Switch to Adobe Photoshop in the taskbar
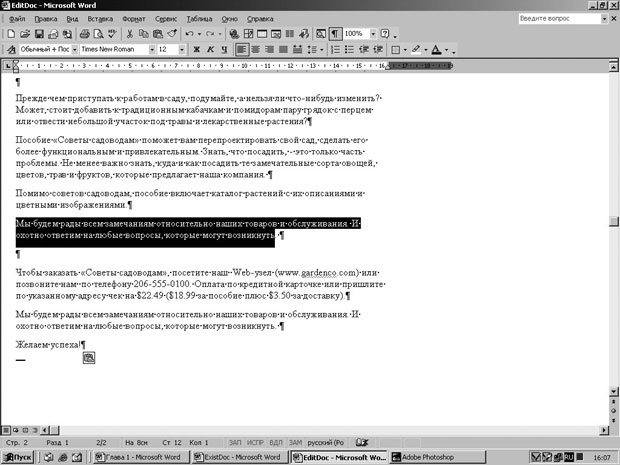This screenshot has width=620, height=465. click(437, 457)
